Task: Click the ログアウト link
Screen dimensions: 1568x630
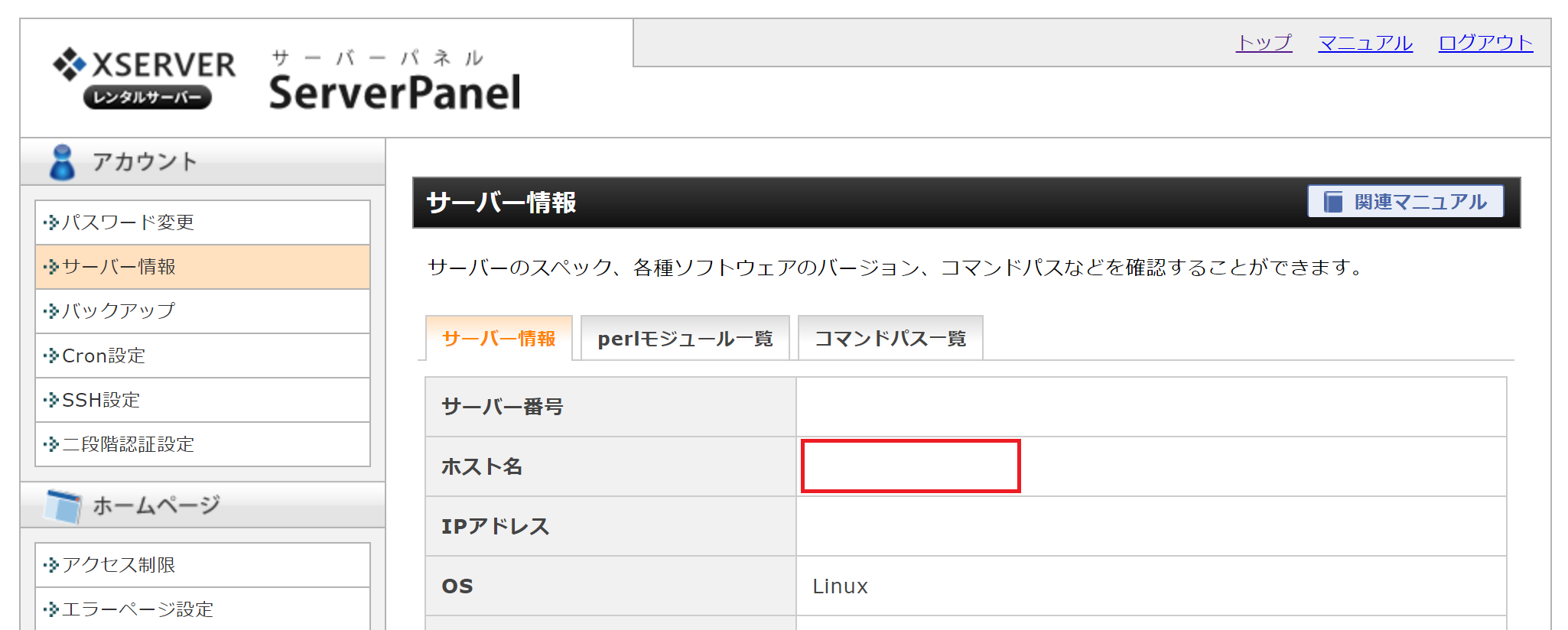Action: (1485, 43)
